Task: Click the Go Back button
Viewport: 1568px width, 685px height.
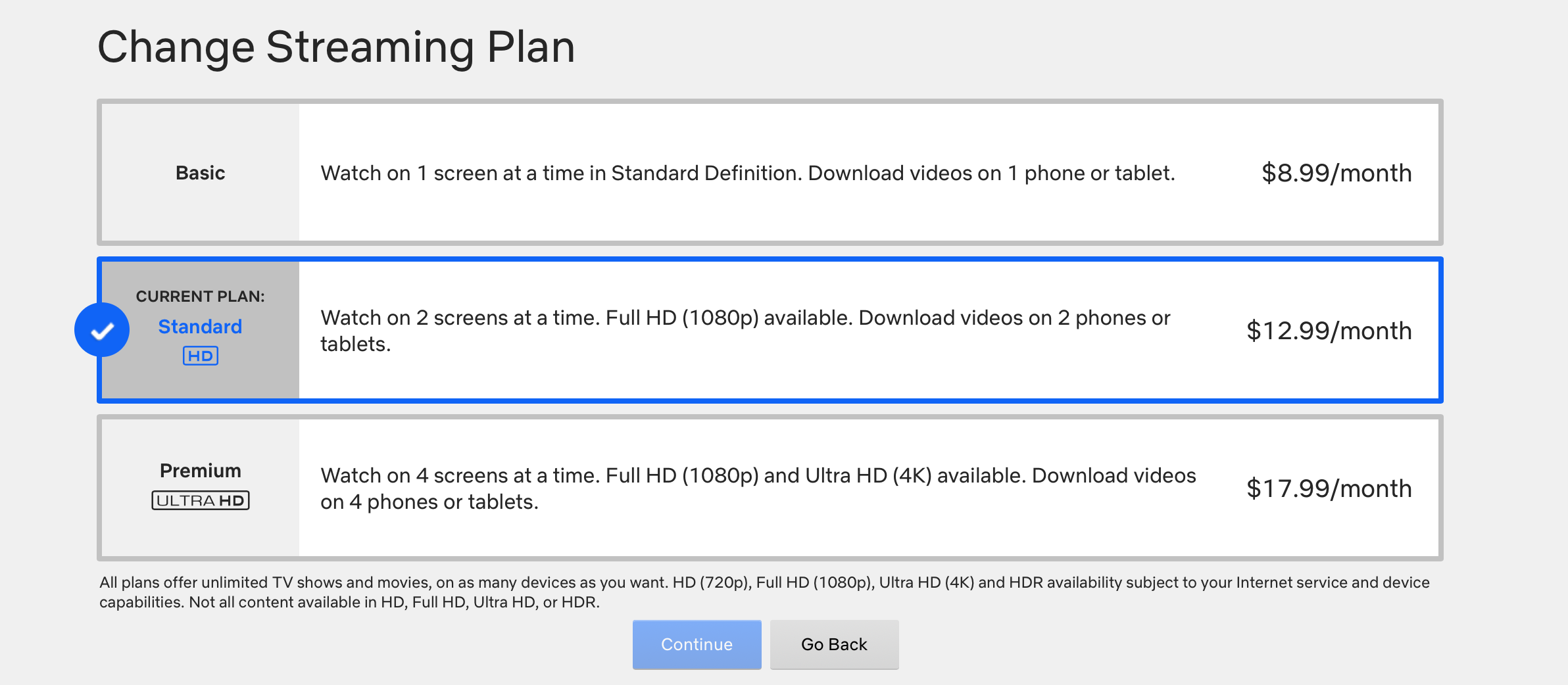Action: [835, 644]
